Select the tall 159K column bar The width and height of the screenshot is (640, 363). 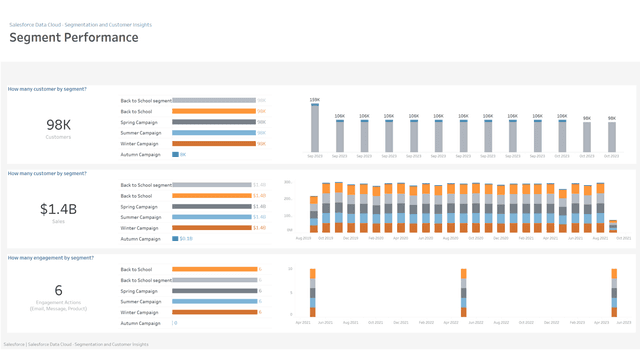coord(315,128)
